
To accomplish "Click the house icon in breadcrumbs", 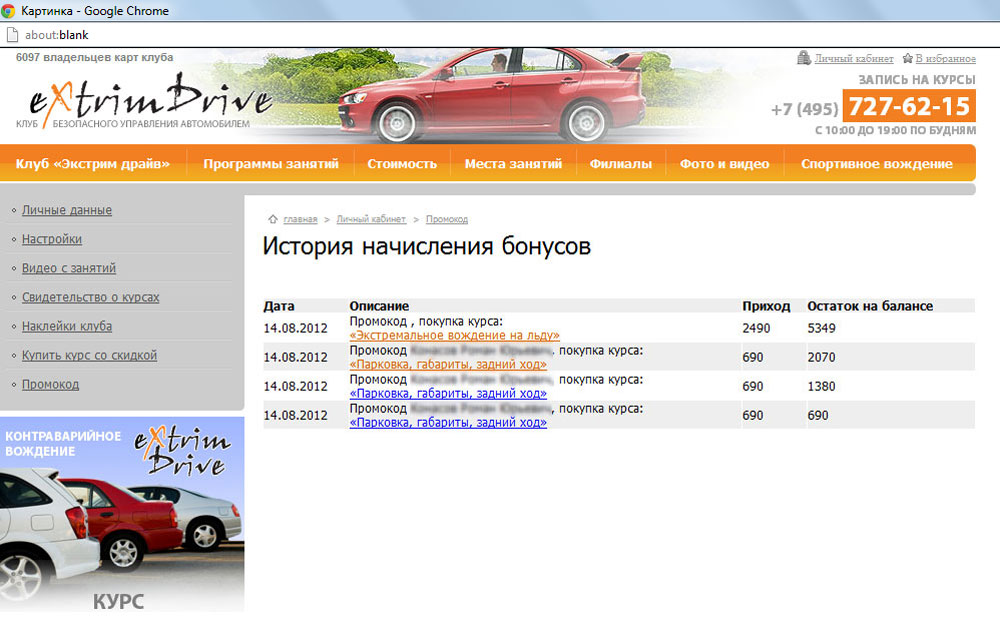I will 272,219.
